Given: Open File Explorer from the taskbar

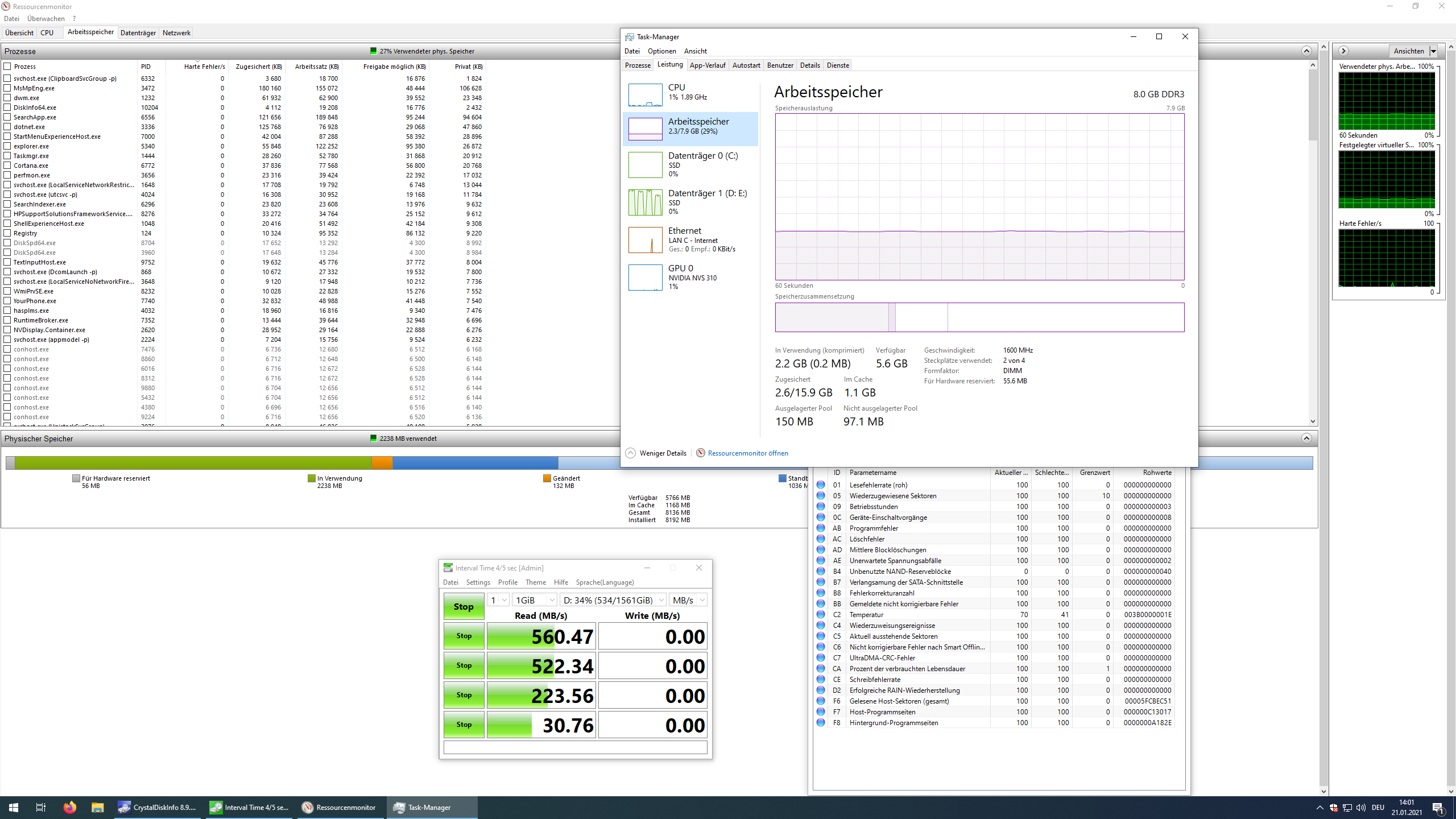Looking at the screenshot, I should [97, 807].
